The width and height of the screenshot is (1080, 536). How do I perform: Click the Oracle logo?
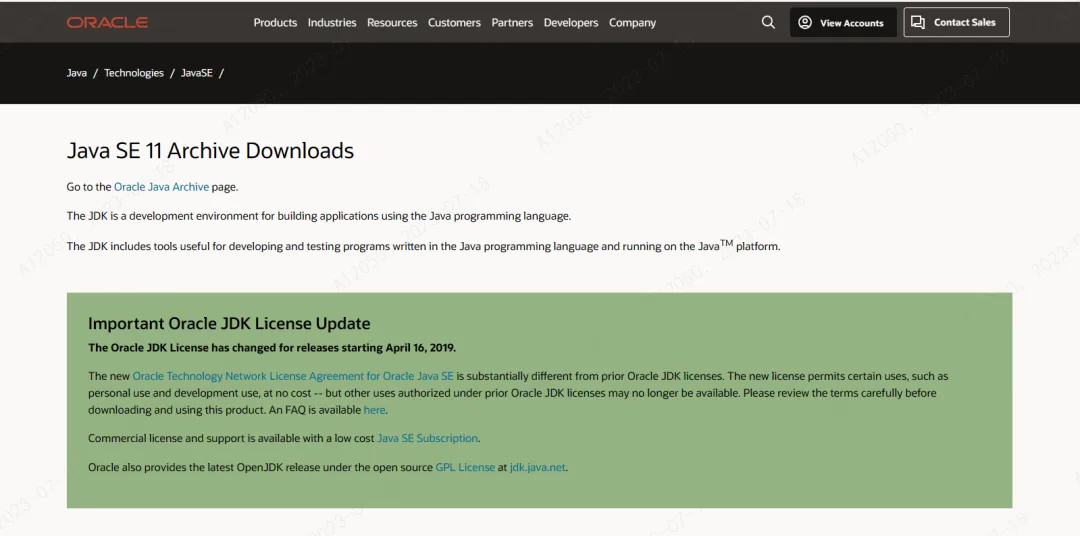(x=107, y=23)
